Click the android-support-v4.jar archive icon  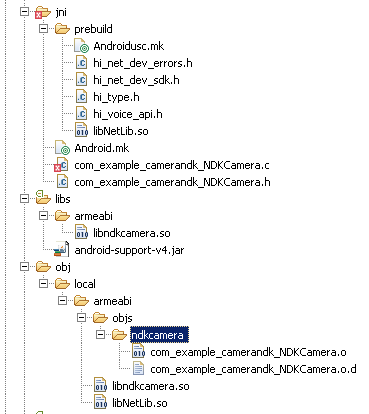coord(62,250)
